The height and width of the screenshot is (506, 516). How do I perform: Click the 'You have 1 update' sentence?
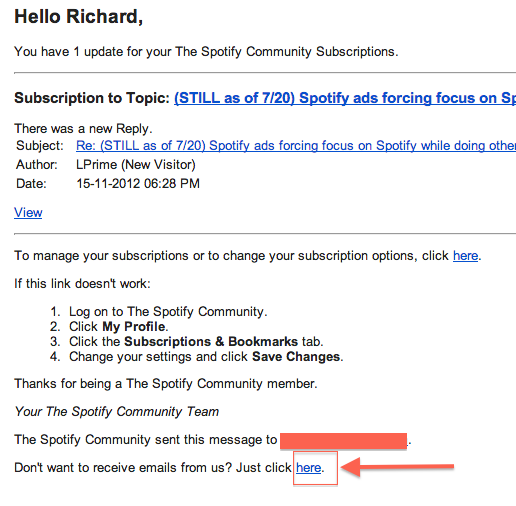[206, 52]
